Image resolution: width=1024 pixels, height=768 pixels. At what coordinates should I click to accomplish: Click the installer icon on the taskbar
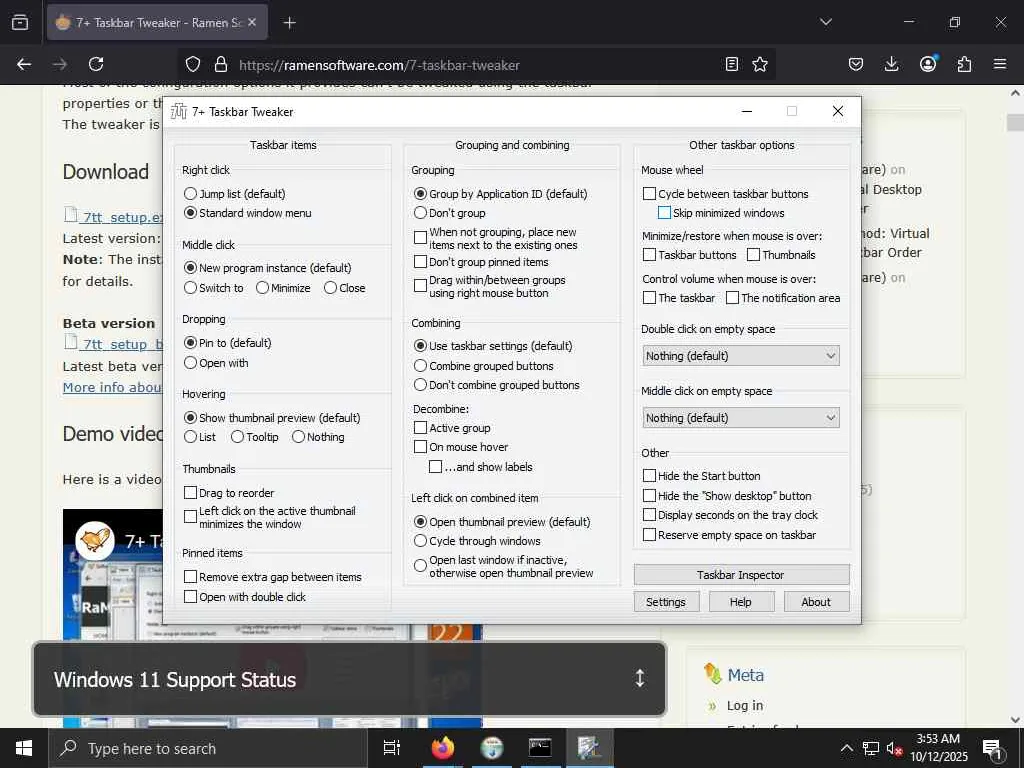pos(492,748)
